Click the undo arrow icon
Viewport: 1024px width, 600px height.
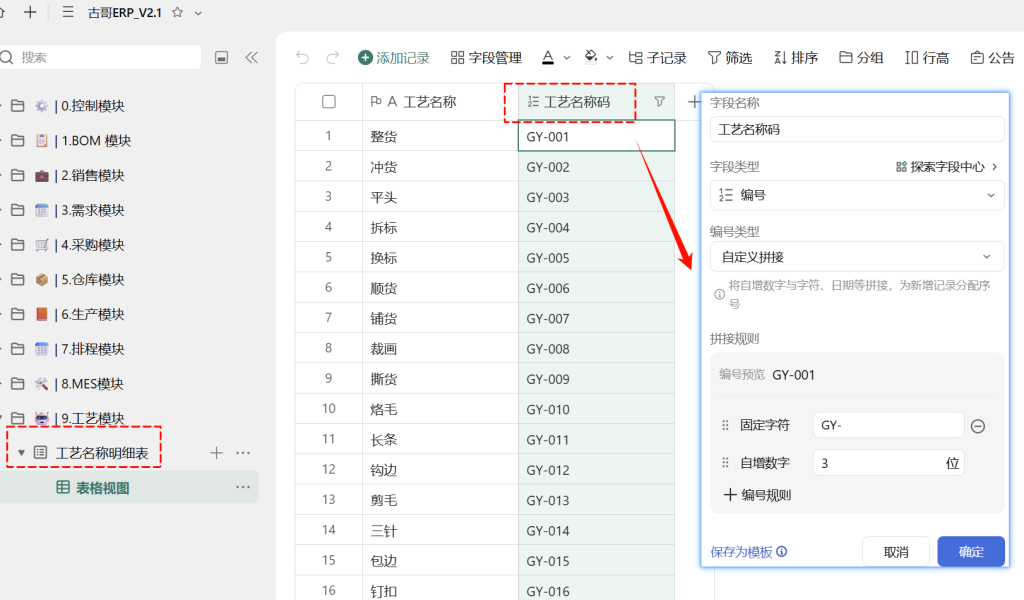tap(302, 58)
